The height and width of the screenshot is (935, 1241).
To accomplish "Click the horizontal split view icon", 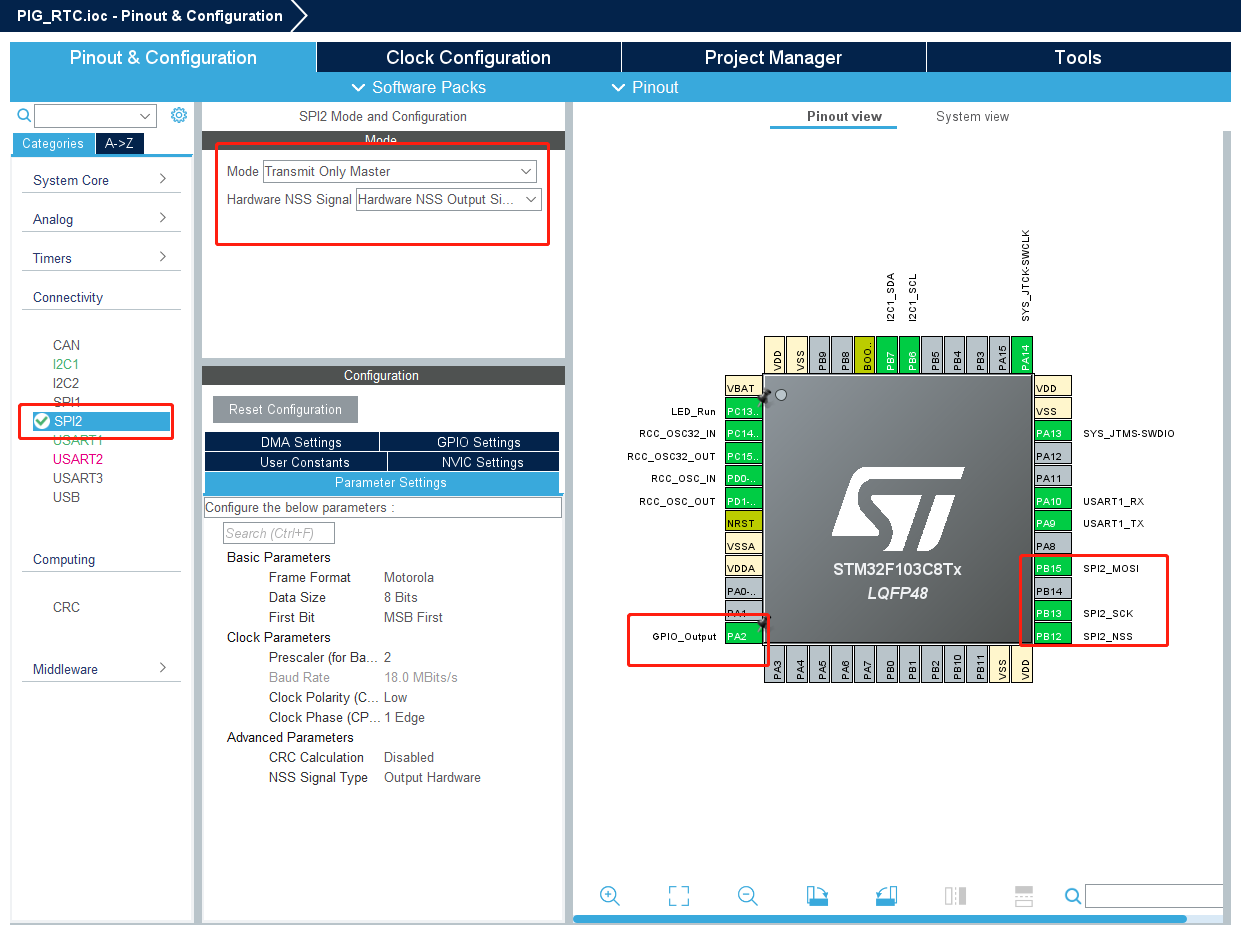I will pyautogui.click(x=1023, y=896).
